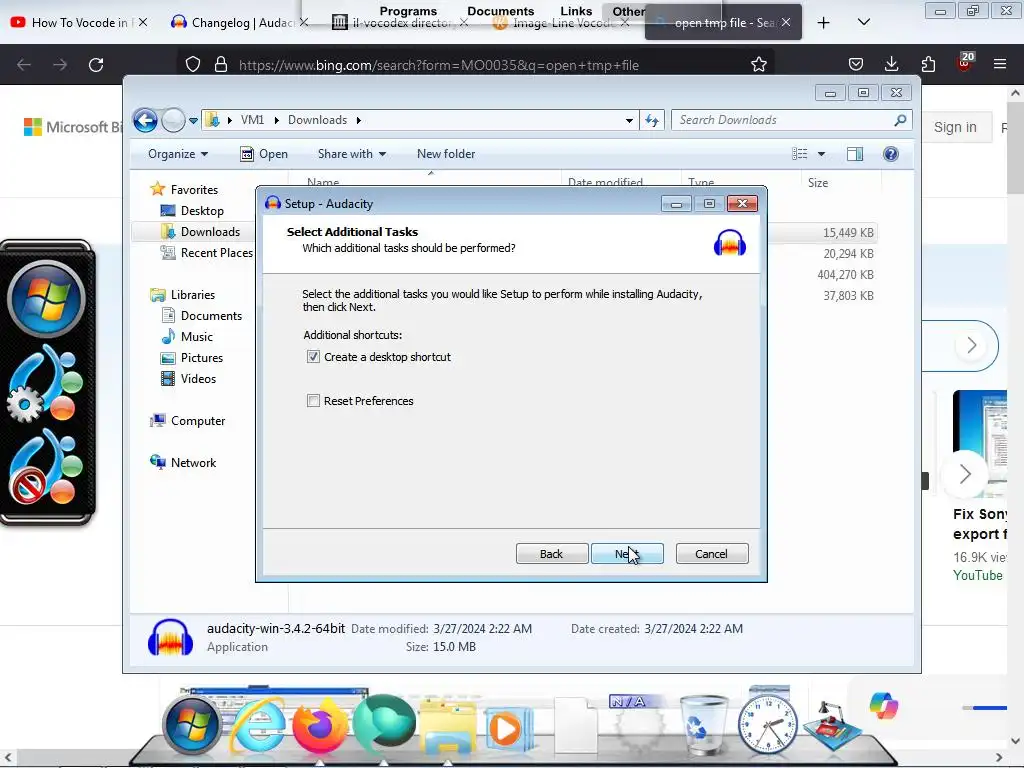Refresh the Downloads folder view
Screen dimensions: 1024x768
coord(652,120)
